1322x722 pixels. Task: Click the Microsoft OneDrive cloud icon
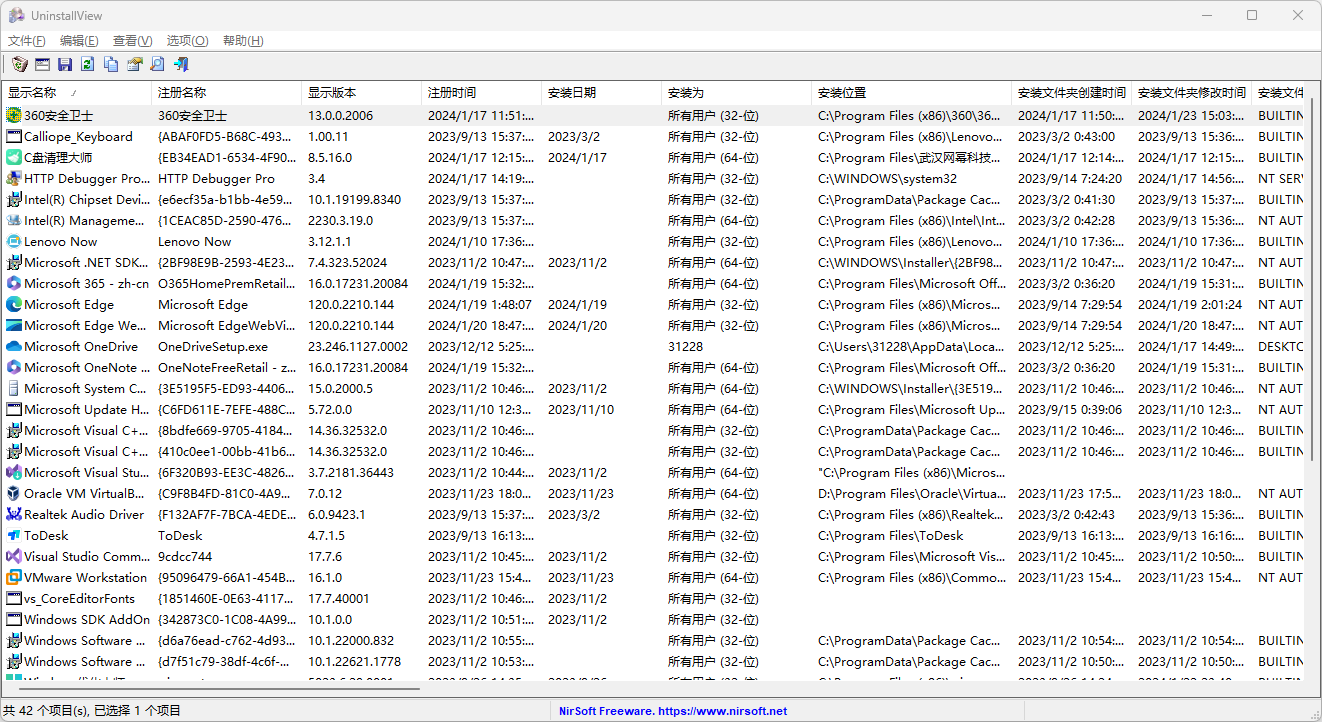pos(14,347)
